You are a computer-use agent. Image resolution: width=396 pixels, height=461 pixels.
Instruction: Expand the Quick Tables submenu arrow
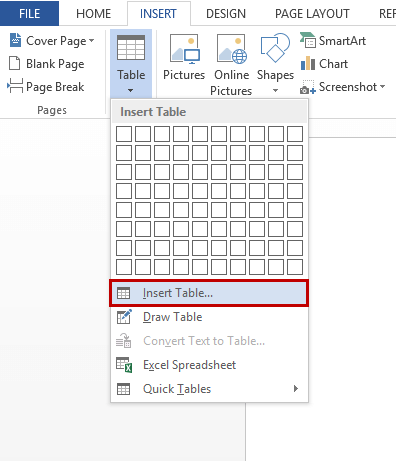point(296,388)
